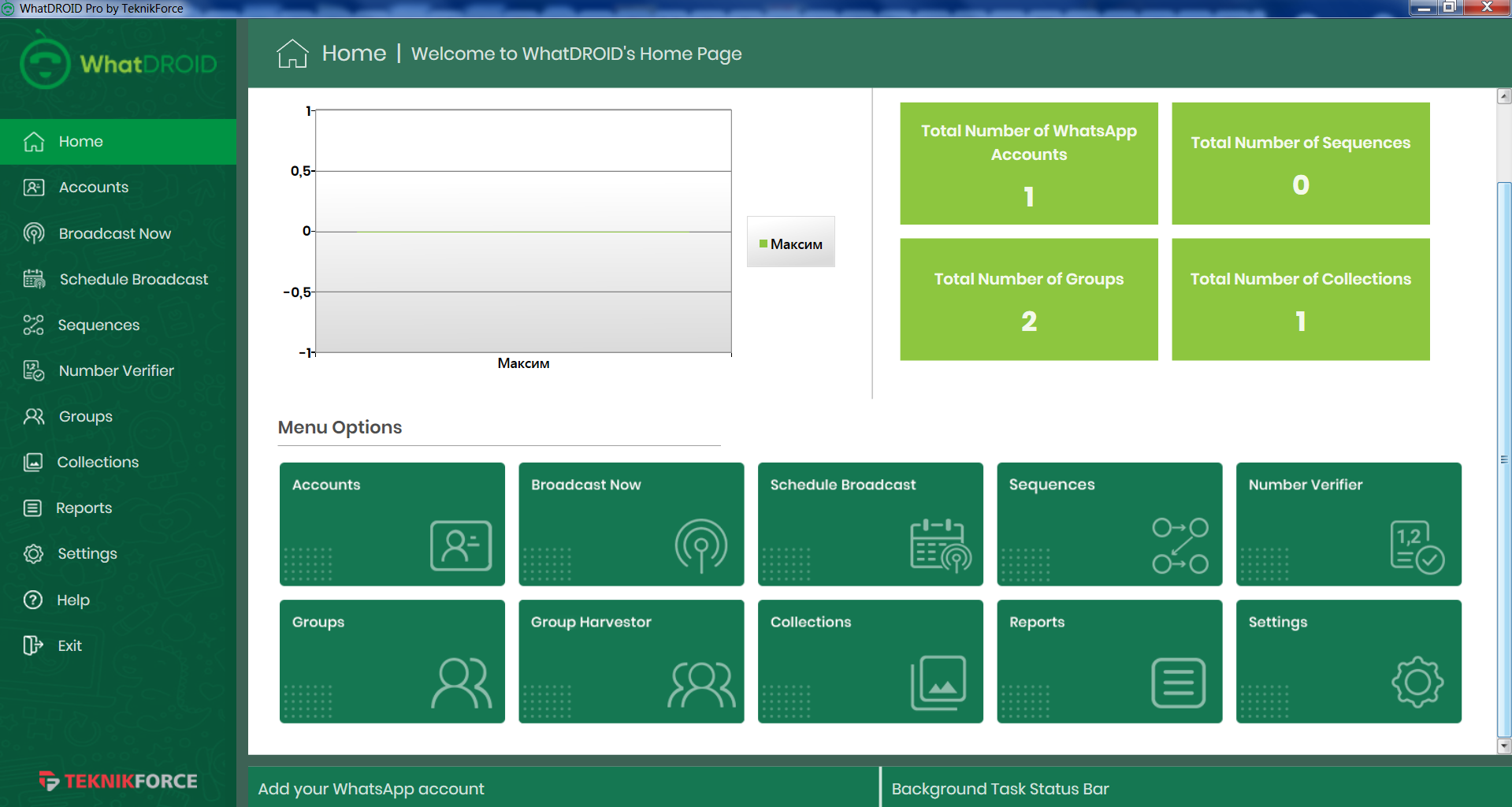Screen dimensions: 1512x807
Task: Open the Accounts tile title
Action: [326, 485]
